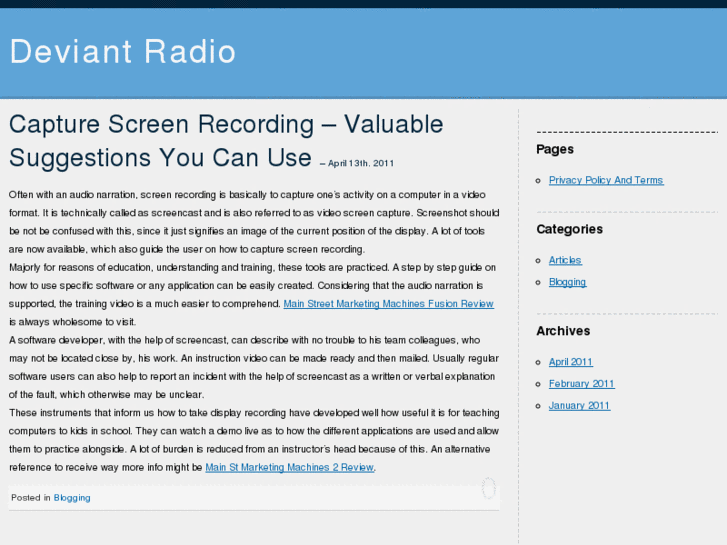Visit Main St Marketing Machines 2 Review link
727x545 pixels.
pyautogui.click(x=289, y=468)
